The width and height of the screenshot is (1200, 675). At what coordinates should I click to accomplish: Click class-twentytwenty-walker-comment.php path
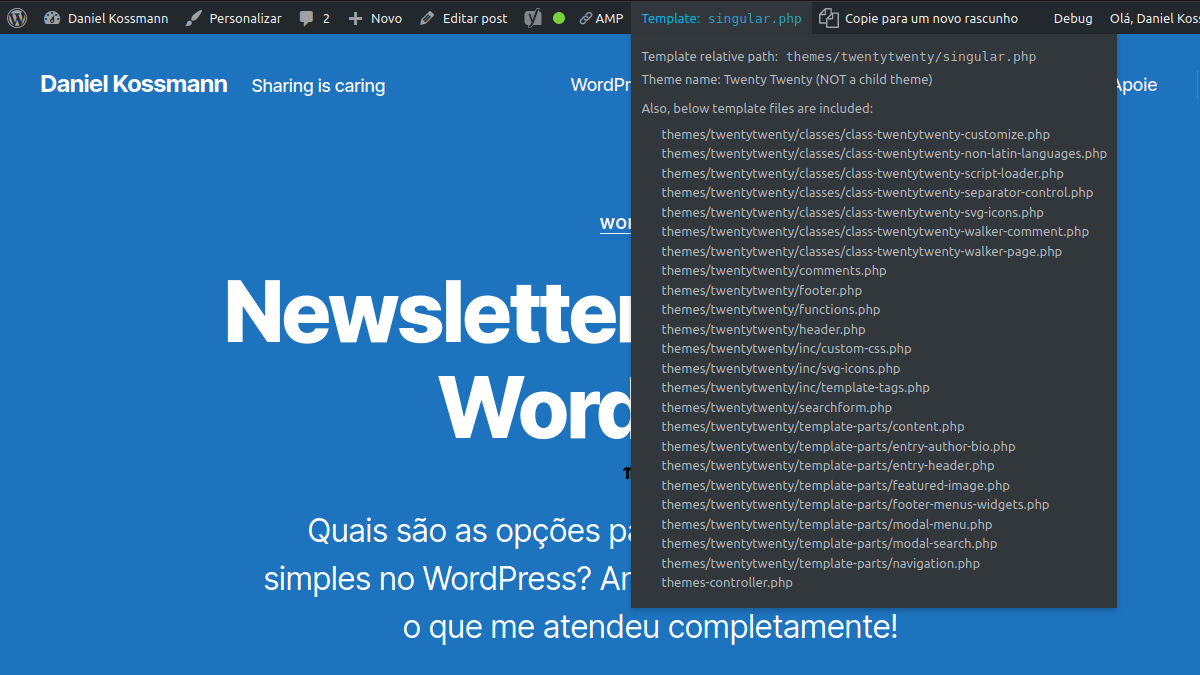[875, 232]
